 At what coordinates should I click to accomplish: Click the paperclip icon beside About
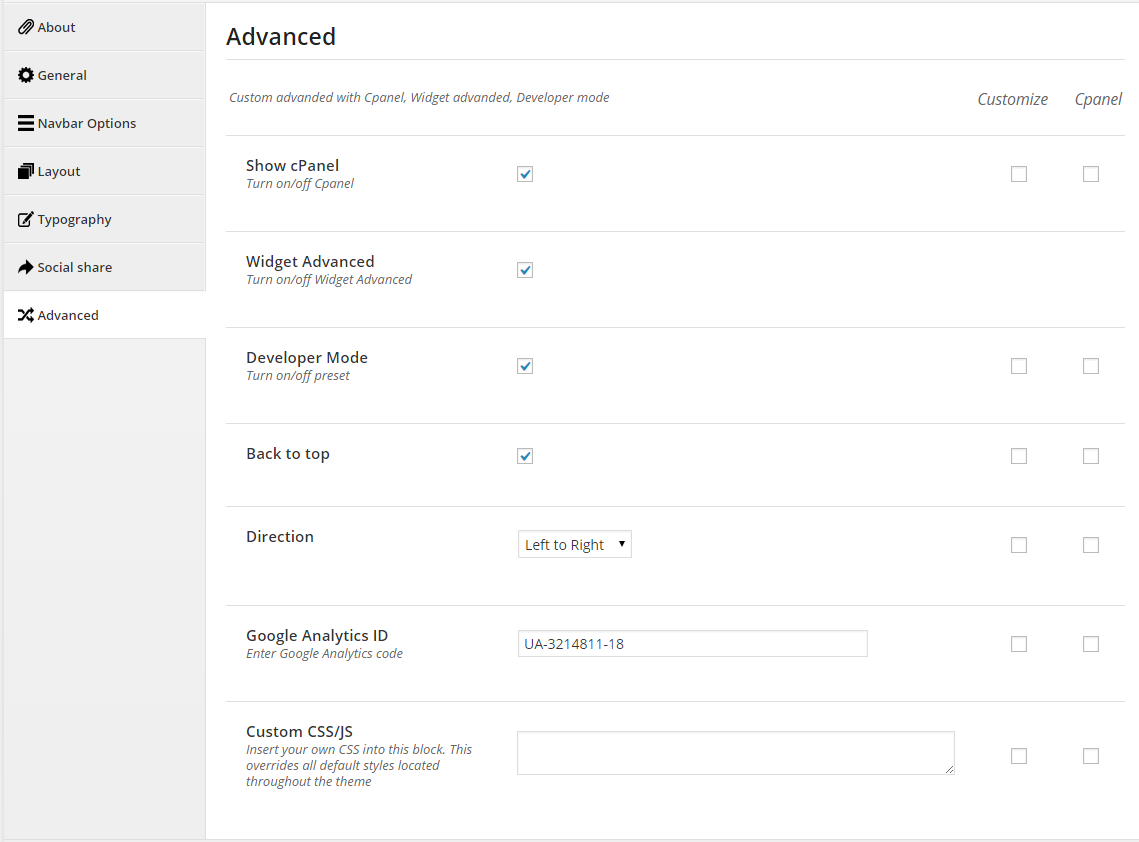(x=25, y=27)
